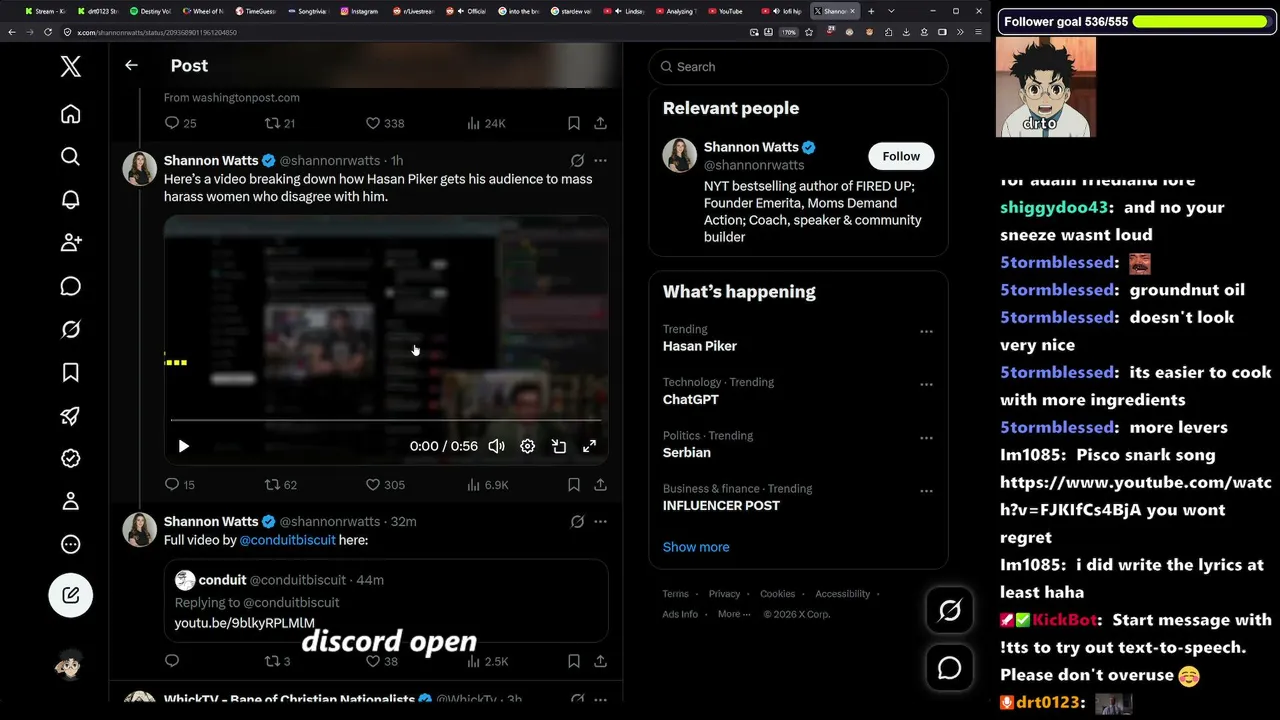Image resolution: width=1280 pixels, height=720 pixels.
Task: Open the youtu.be link in quoted post
Action: point(245,623)
